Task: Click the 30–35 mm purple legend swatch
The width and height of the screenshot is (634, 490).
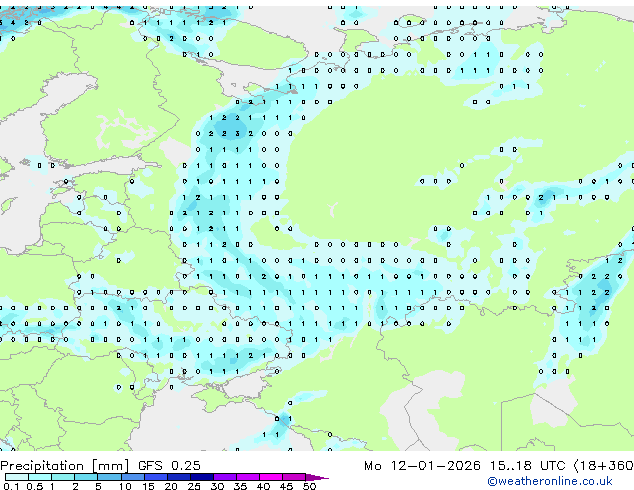Action: [x=225, y=477]
